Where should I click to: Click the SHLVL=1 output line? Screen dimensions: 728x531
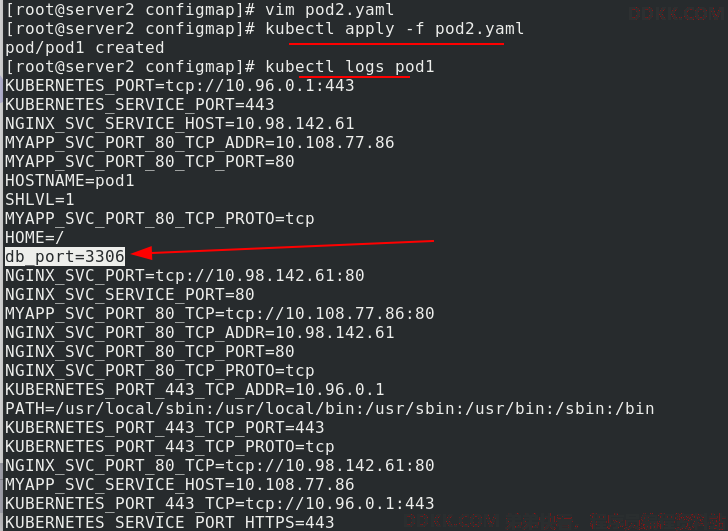[39, 200]
